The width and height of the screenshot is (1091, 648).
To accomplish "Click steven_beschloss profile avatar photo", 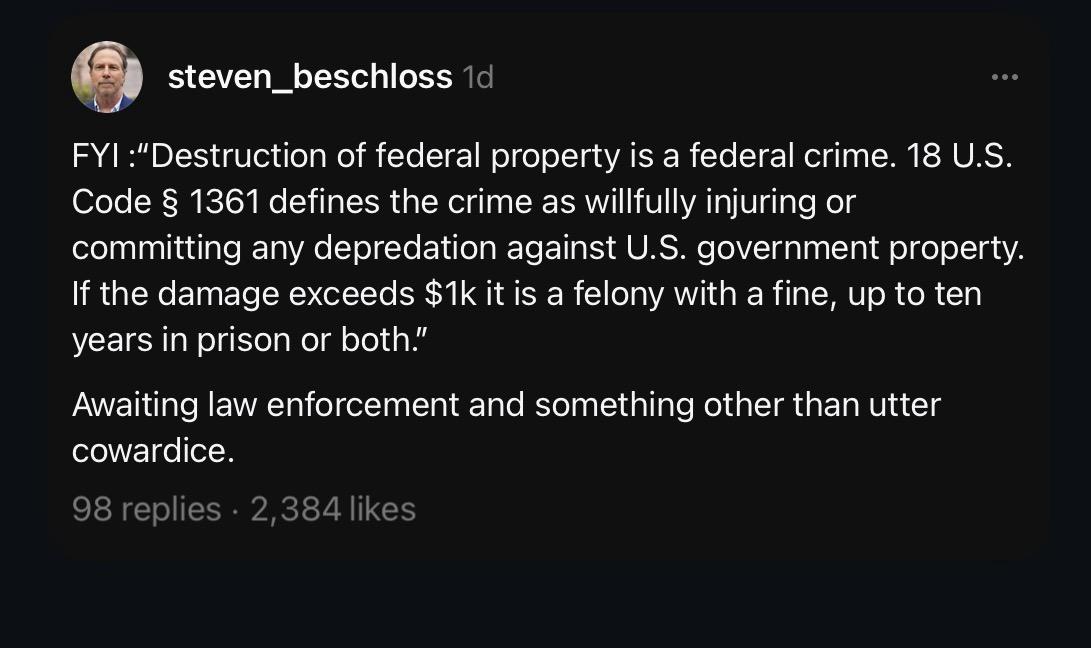I will click(x=107, y=77).
